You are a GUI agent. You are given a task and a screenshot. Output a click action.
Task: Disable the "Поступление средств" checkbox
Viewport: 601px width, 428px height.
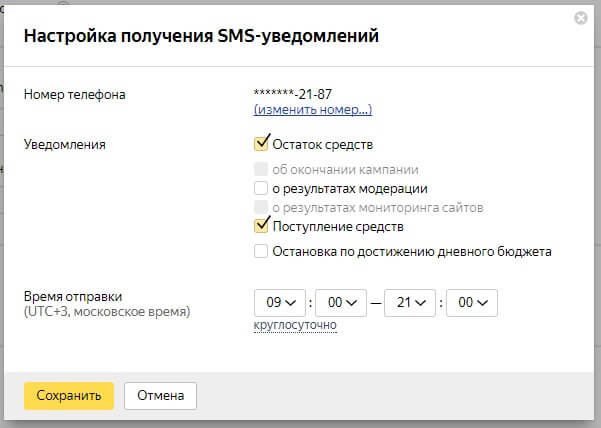click(x=262, y=227)
